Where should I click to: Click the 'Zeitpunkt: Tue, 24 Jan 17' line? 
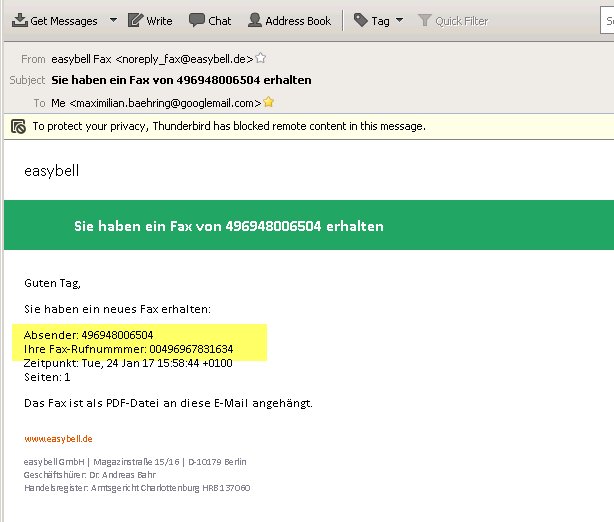click(128, 363)
